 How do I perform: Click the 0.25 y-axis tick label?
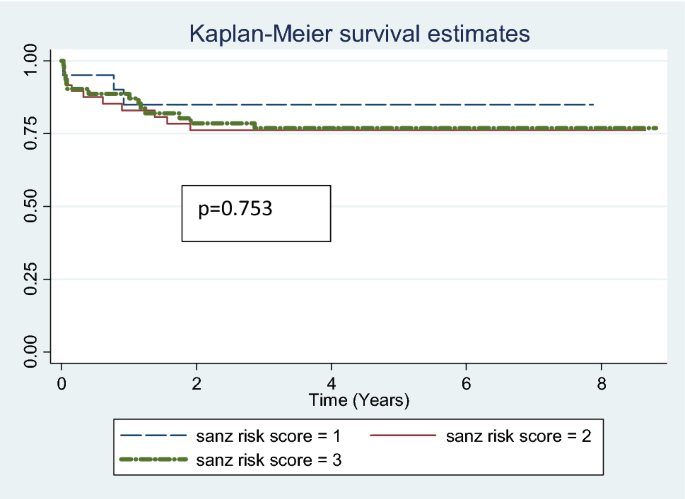[31, 279]
